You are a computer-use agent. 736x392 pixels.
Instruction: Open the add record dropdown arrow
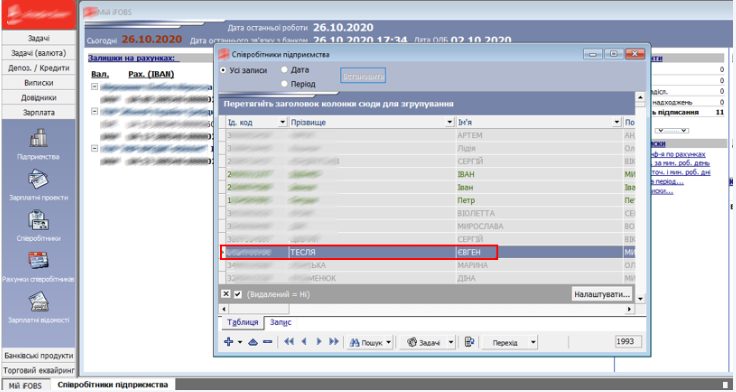tap(240, 342)
